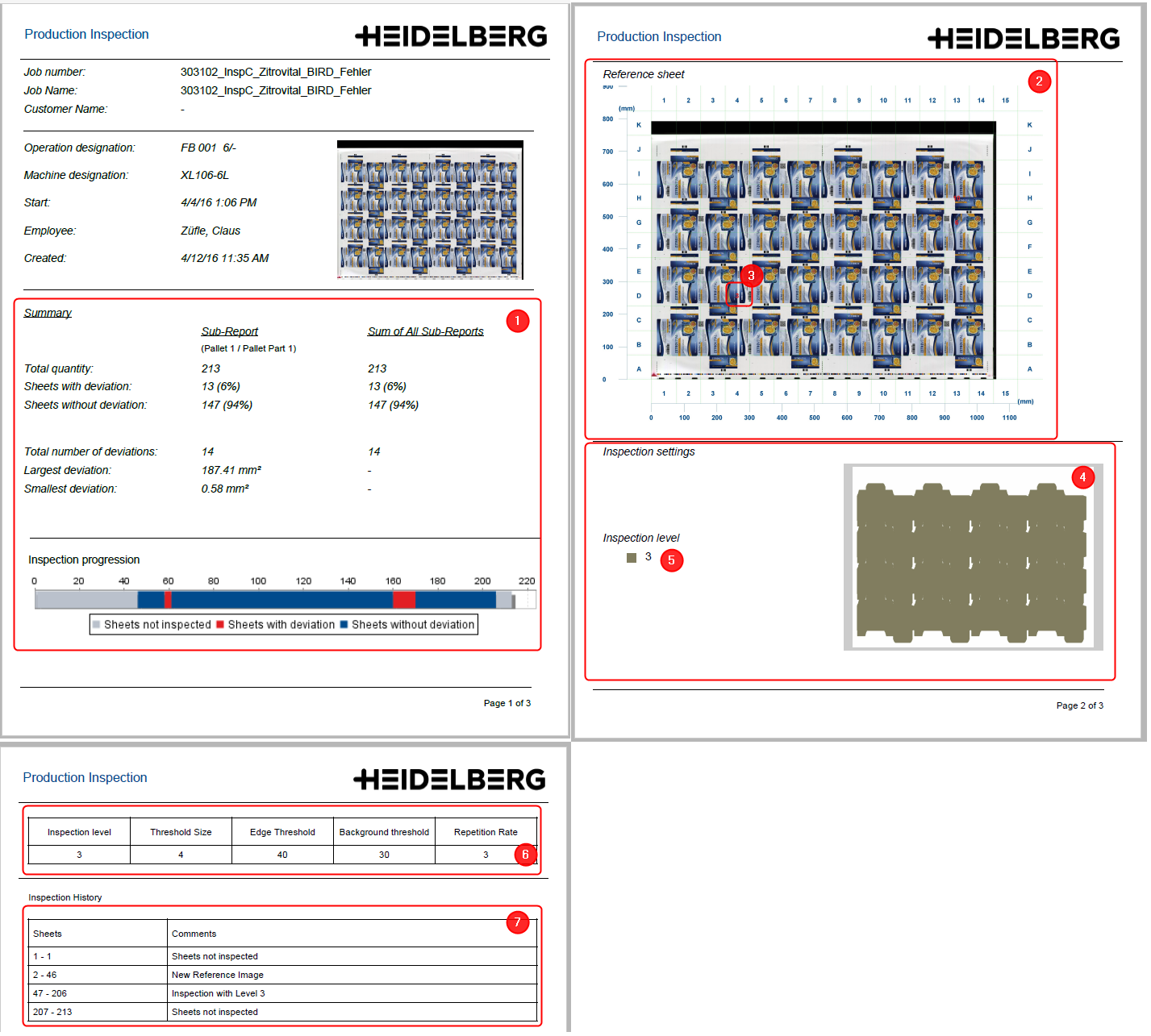This screenshot has height=1036, width=1151.
Task: Select the 47 - 206 row in Inspection History
Action: click(x=282, y=993)
